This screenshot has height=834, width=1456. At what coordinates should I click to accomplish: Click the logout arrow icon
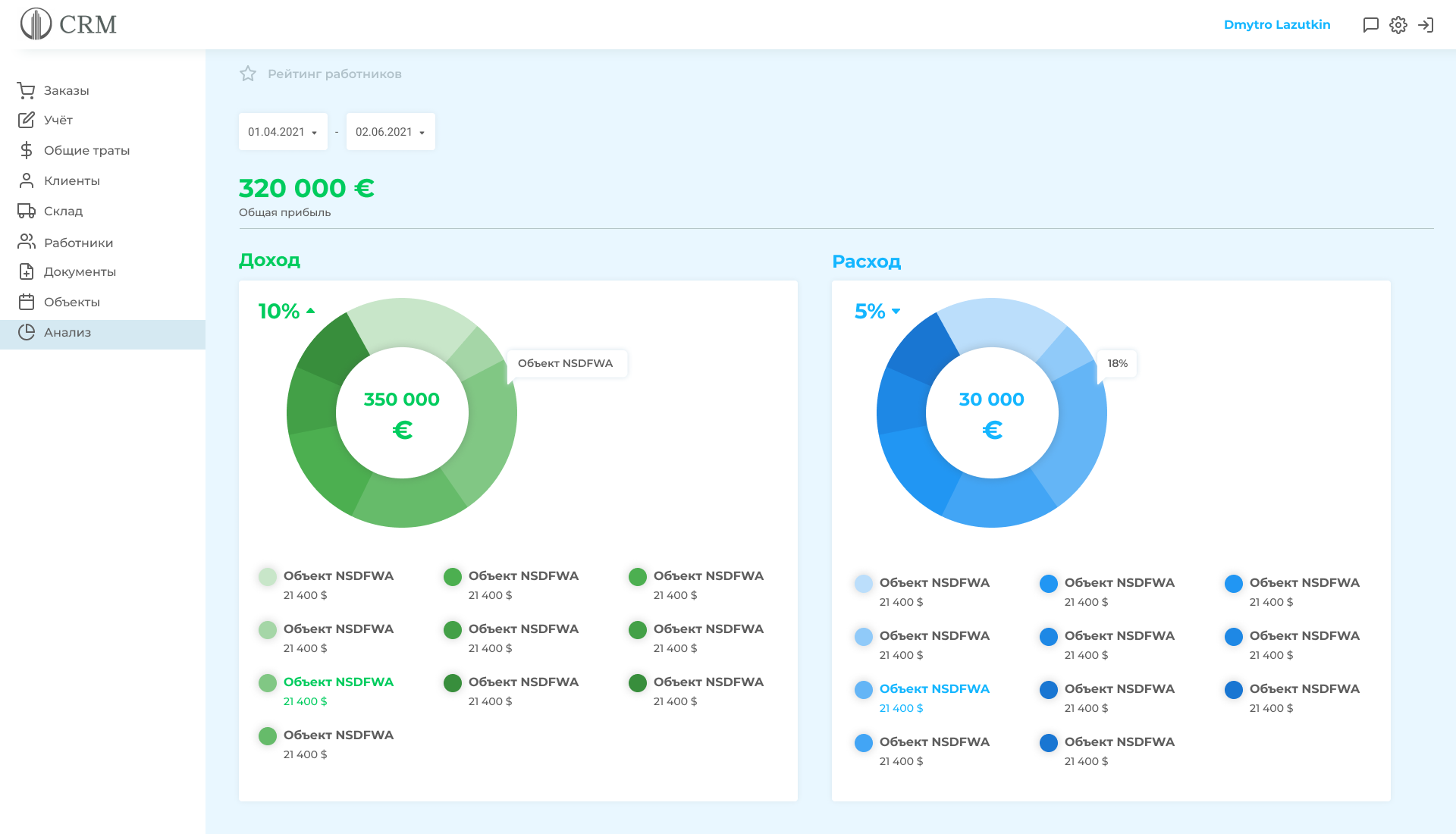1426,25
